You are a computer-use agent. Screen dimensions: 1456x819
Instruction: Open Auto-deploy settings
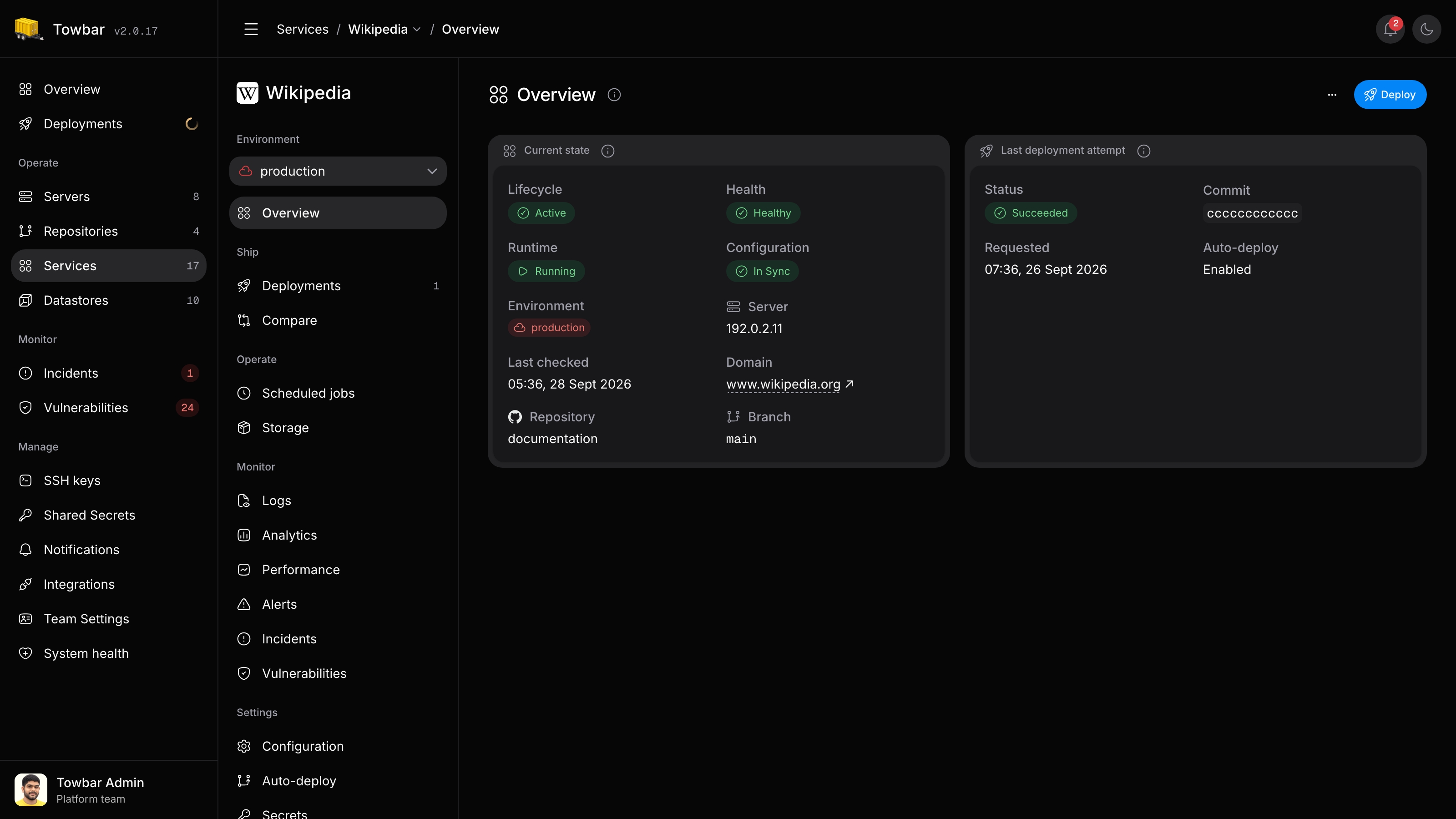pyautogui.click(x=338, y=781)
